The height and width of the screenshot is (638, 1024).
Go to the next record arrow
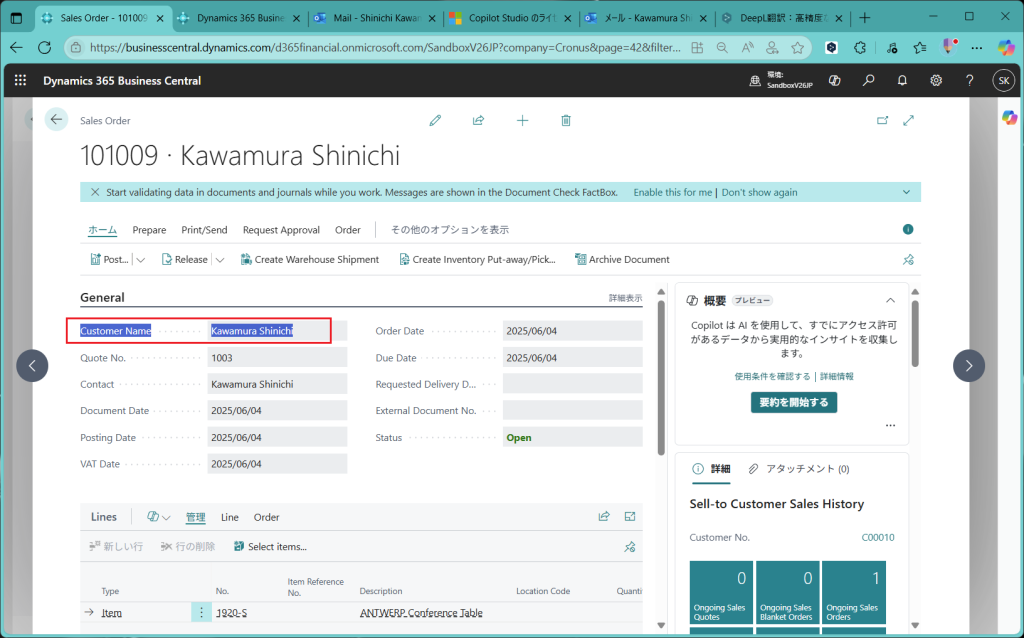click(x=968, y=366)
